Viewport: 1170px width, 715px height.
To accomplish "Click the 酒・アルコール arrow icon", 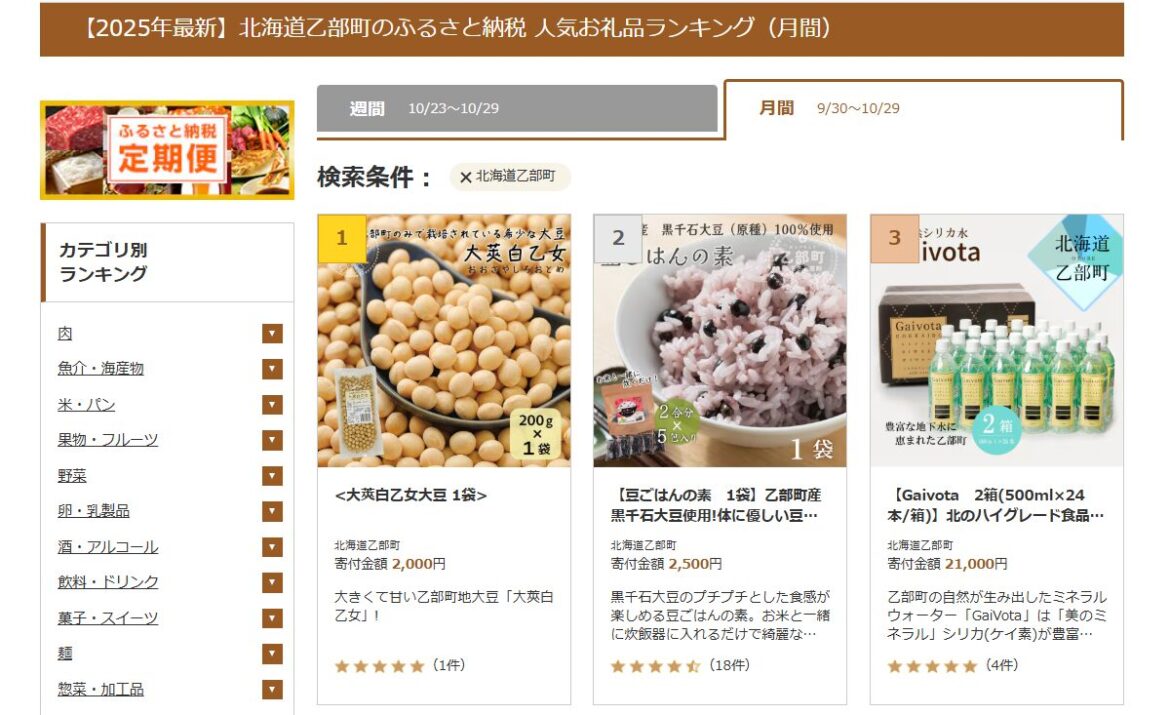I will tap(272, 547).
